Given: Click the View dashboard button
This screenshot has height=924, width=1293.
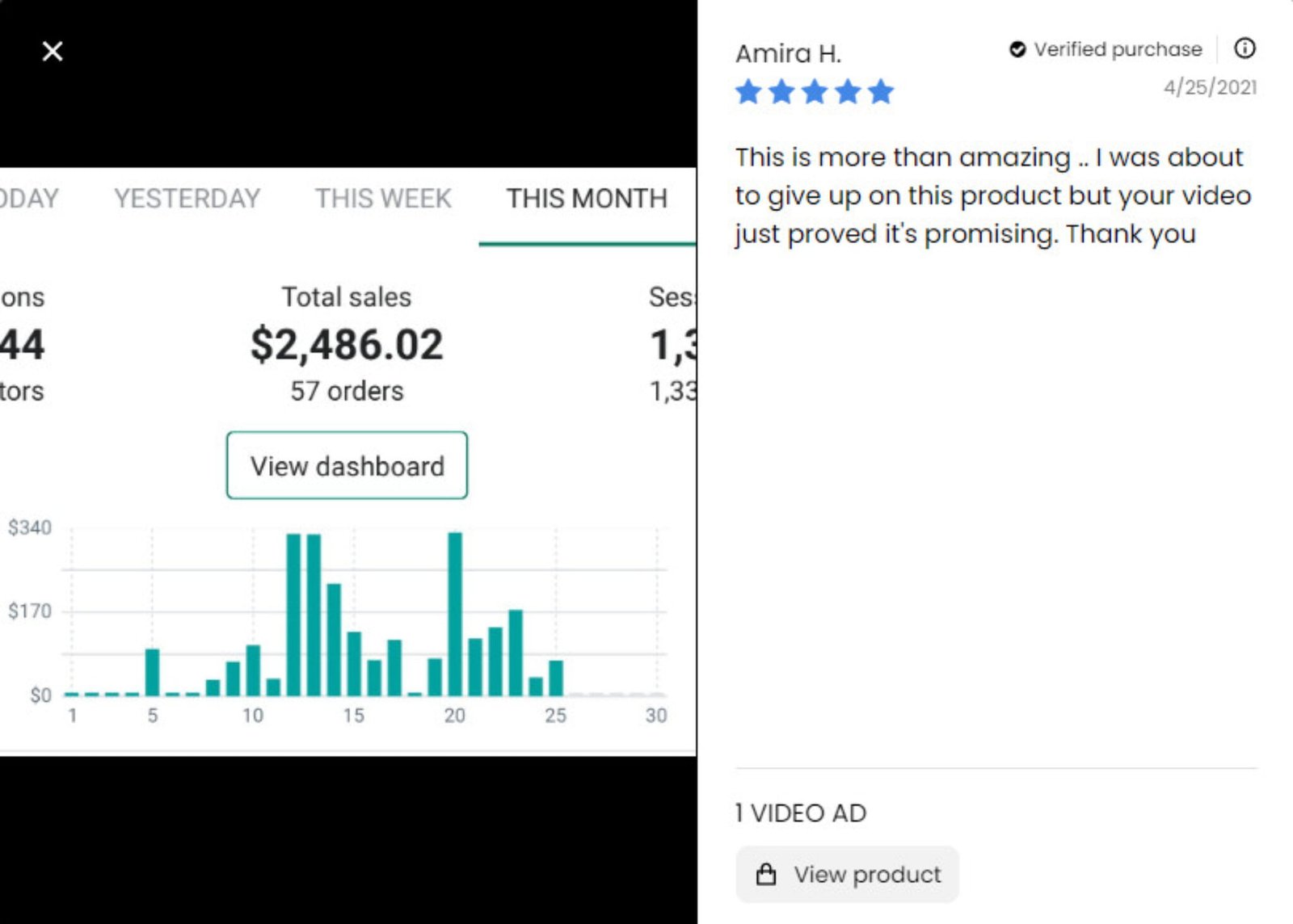Looking at the screenshot, I should 347,465.
